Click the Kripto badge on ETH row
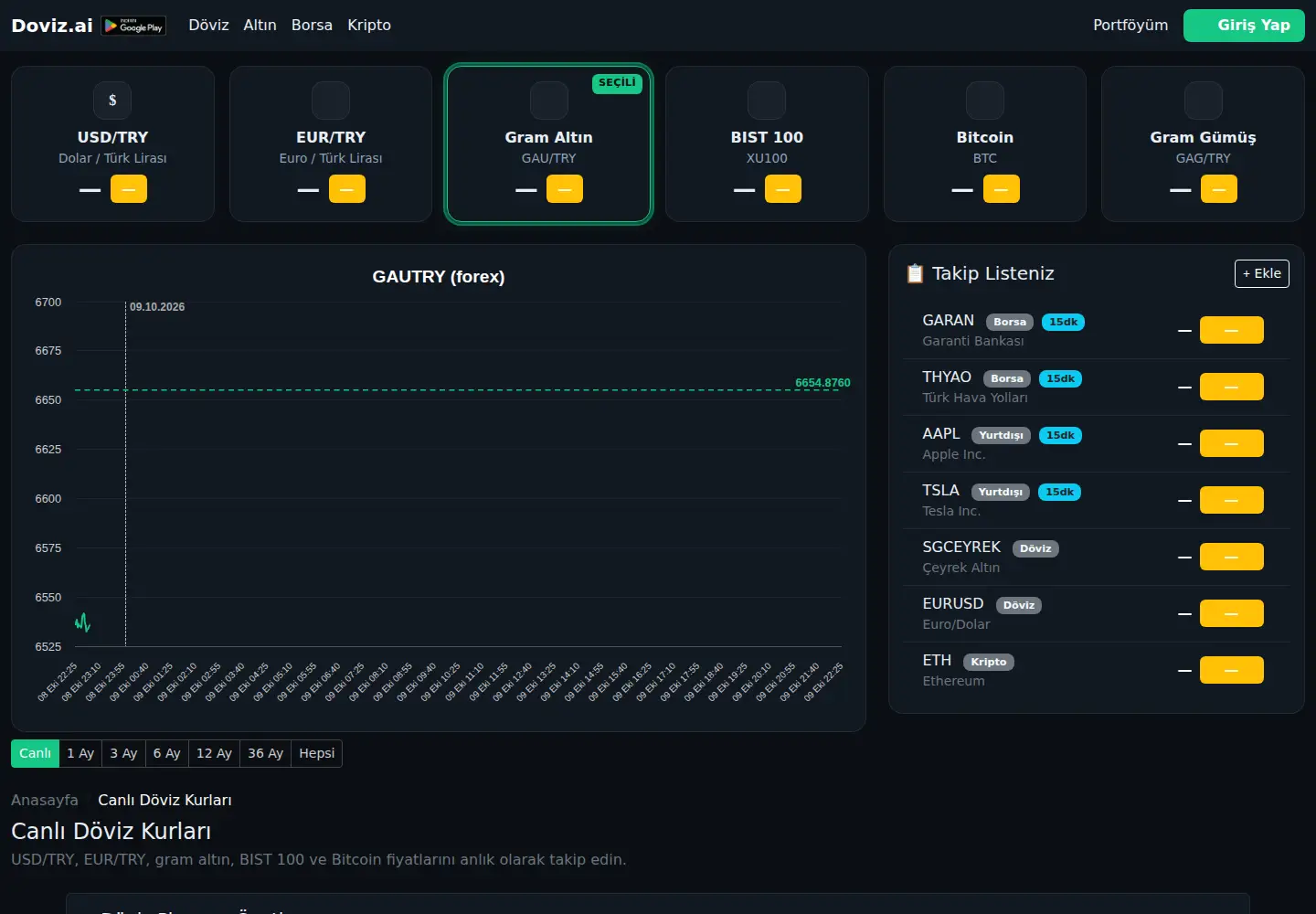The height and width of the screenshot is (914, 1316). (x=989, y=662)
